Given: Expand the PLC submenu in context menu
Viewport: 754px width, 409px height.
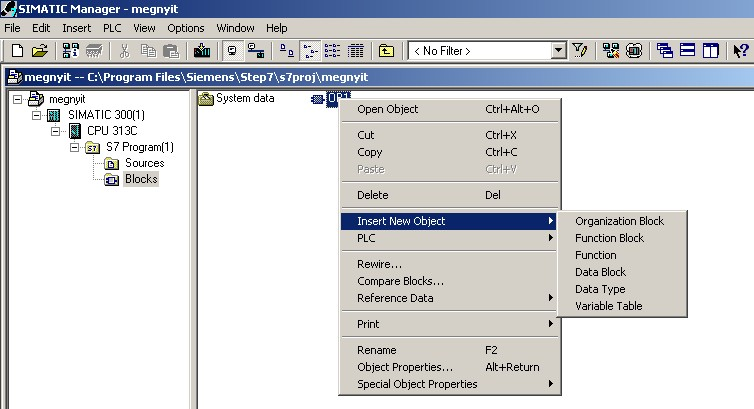Looking at the screenshot, I should [x=450, y=238].
